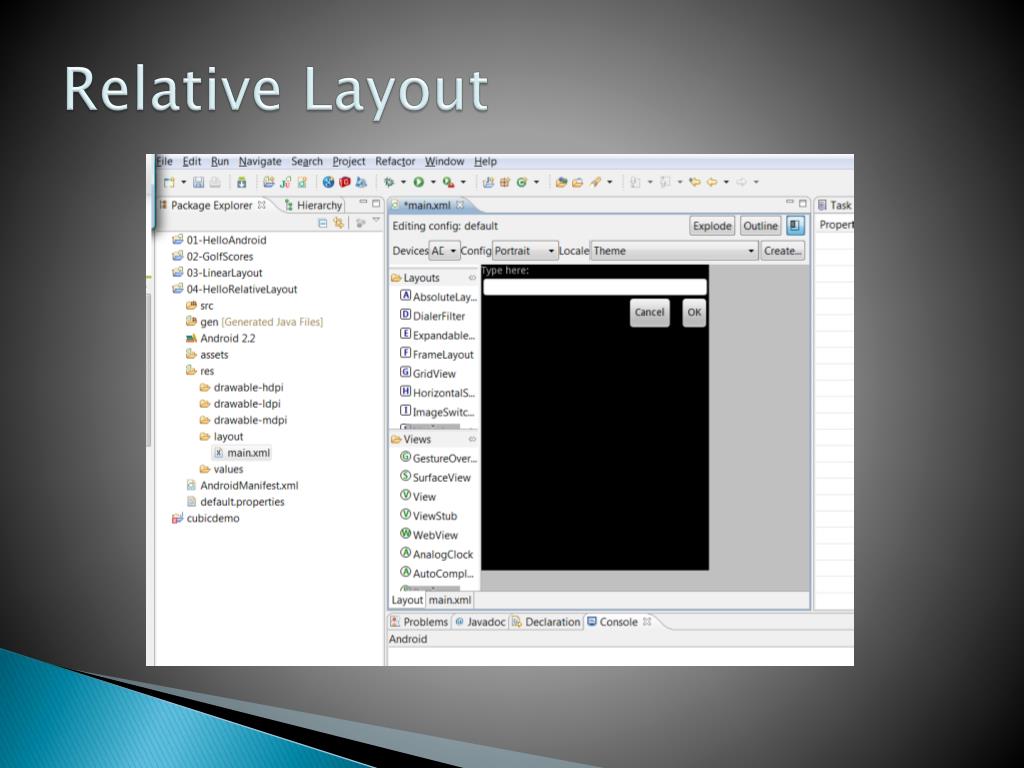Viewport: 1024px width, 768px height.
Task: Switch to the Javadoc tab
Action: click(x=480, y=622)
